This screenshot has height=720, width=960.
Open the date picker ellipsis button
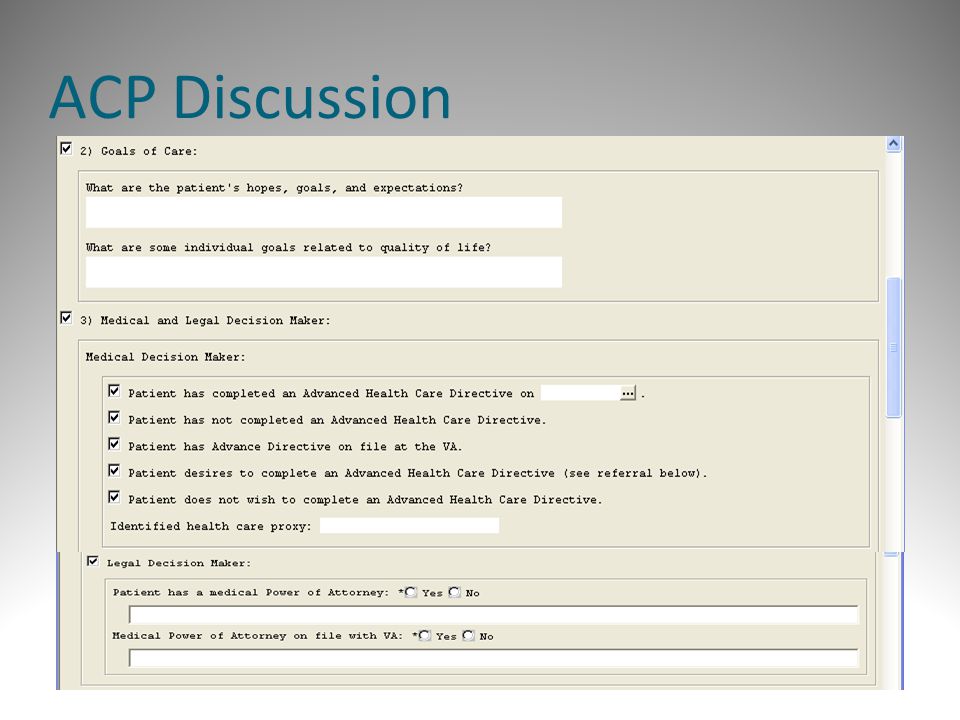pos(628,393)
